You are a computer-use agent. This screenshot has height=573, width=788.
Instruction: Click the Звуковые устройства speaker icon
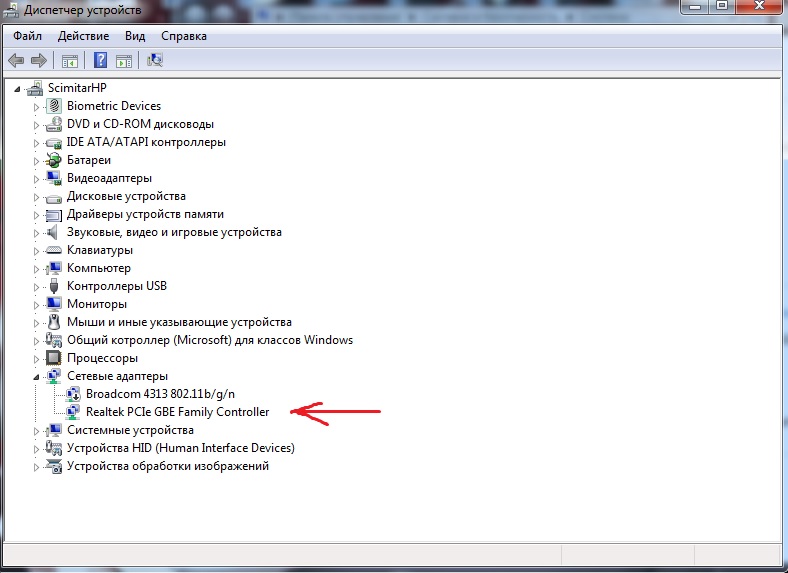point(52,232)
